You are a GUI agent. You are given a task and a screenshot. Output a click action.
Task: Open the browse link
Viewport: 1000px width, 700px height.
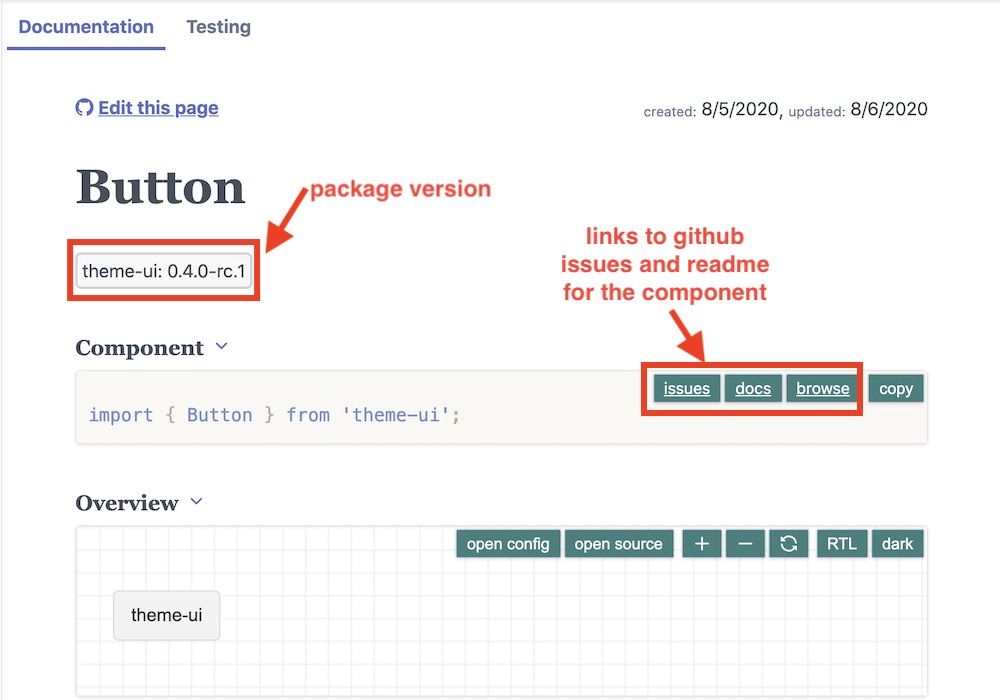(x=823, y=388)
